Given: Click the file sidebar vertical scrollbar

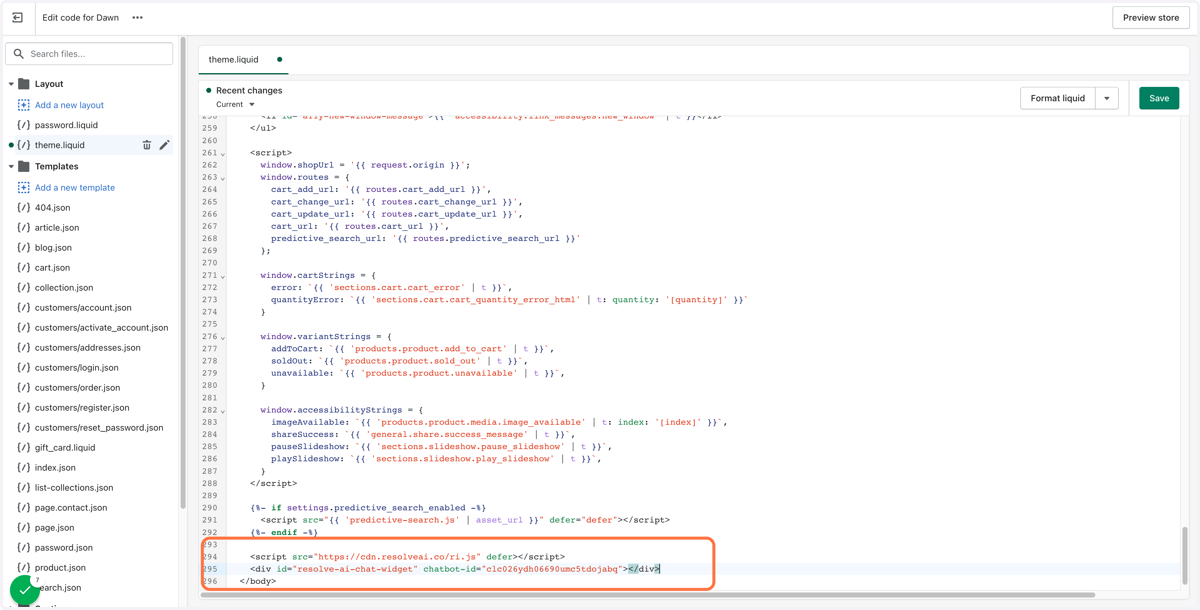Looking at the screenshot, I should [x=182, y=275].
